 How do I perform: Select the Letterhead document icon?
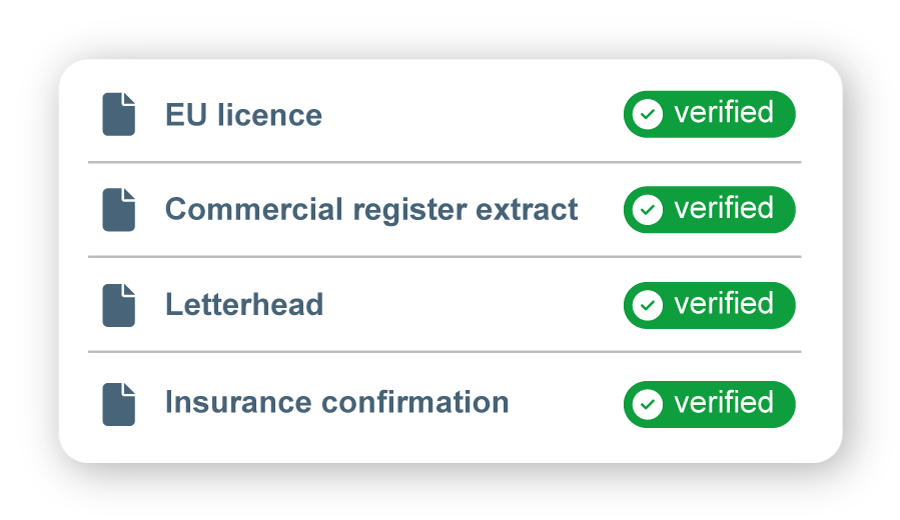(x=118, y=305)
